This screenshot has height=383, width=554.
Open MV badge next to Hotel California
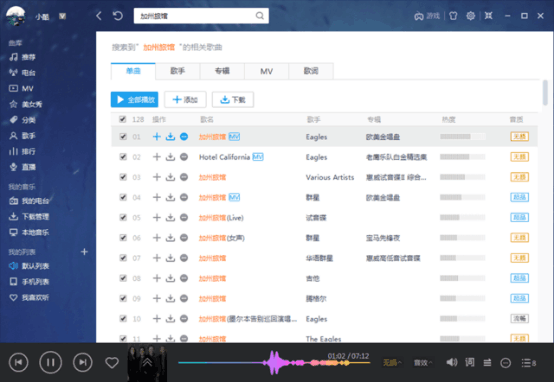[x=258, y=157]
